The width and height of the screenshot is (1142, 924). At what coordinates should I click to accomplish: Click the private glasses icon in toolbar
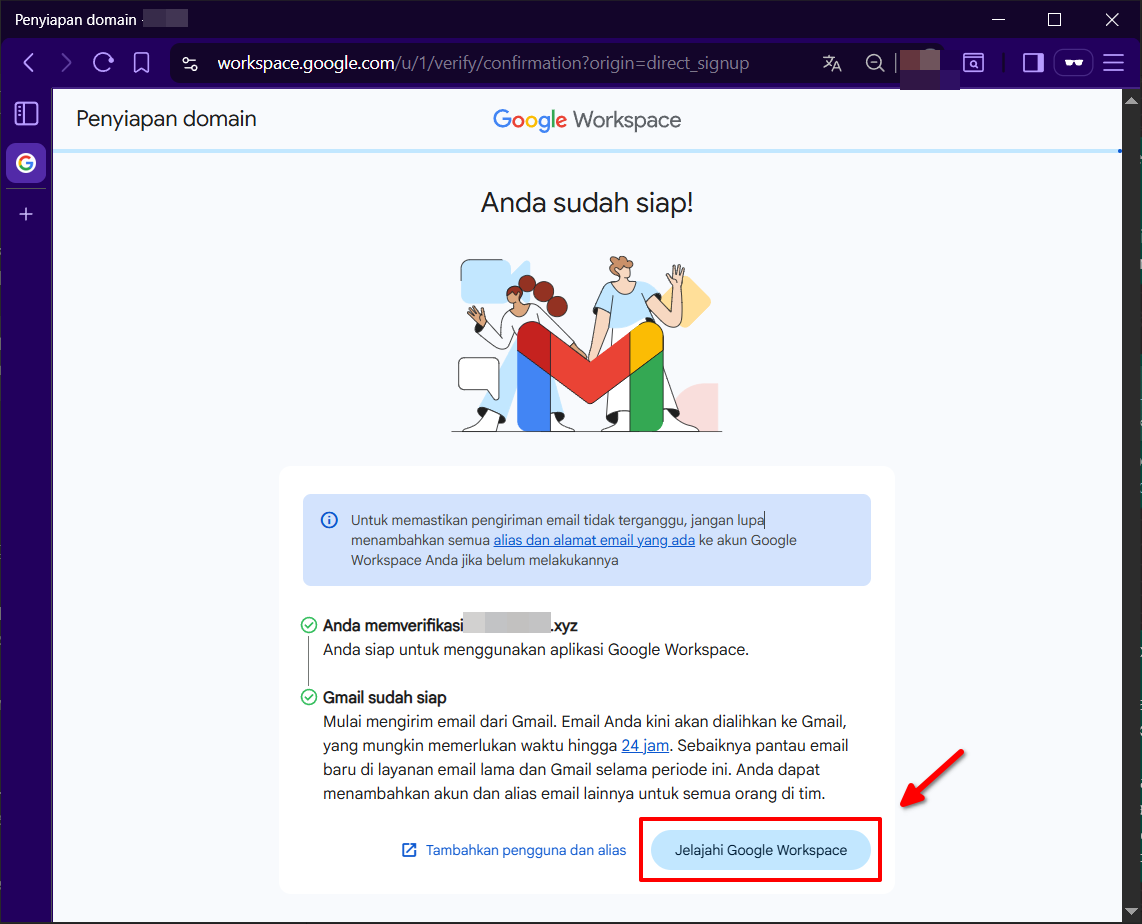point(1074,63)
